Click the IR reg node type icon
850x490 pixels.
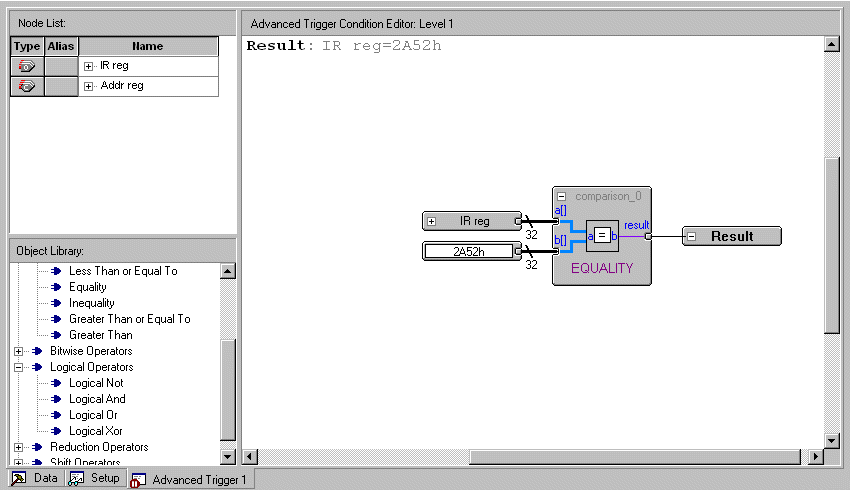click(x=27, y=66)
